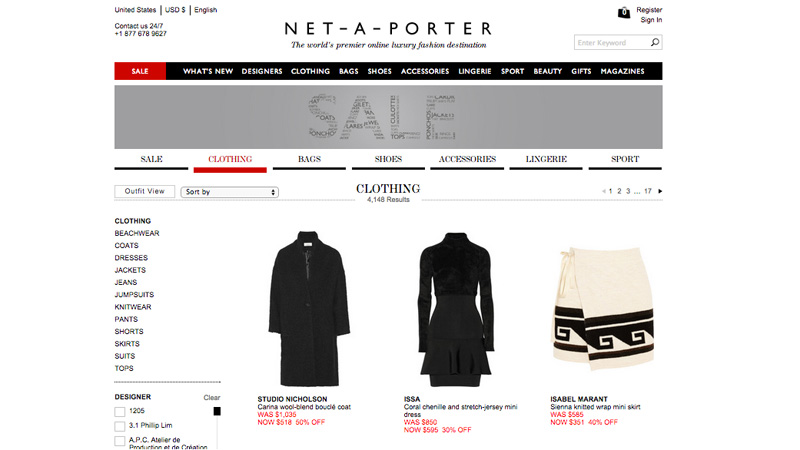Go to next results page arrow
This screenshot has width=800, height=450.
(660, 191)
